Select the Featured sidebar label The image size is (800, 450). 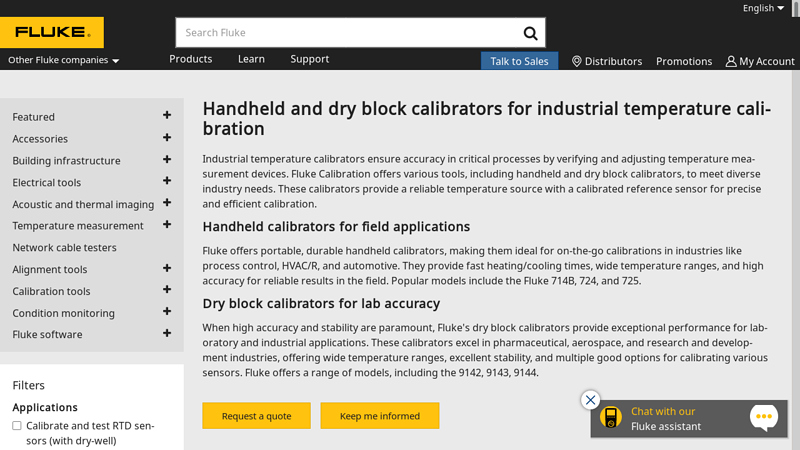point(33,117)
